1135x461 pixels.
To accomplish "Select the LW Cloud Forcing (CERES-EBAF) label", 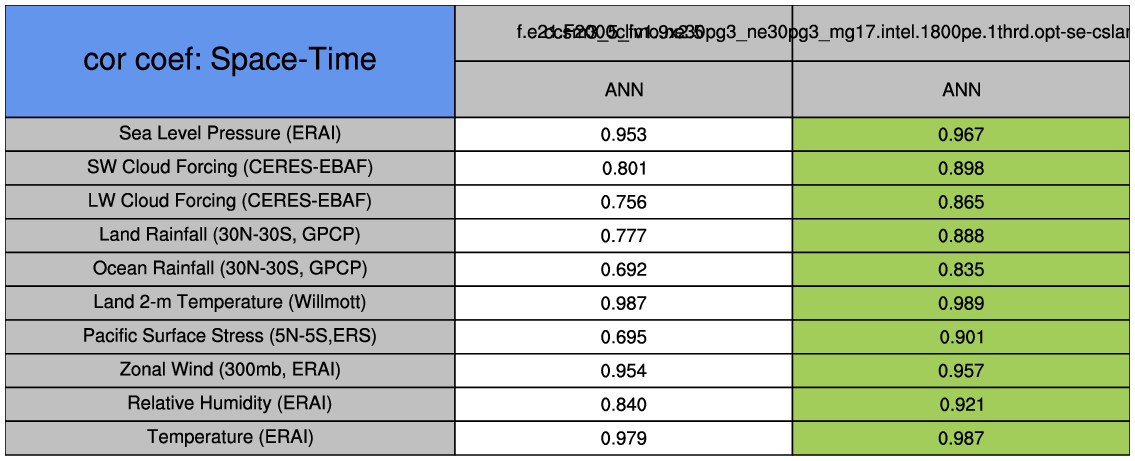I will tap(230, 201).
